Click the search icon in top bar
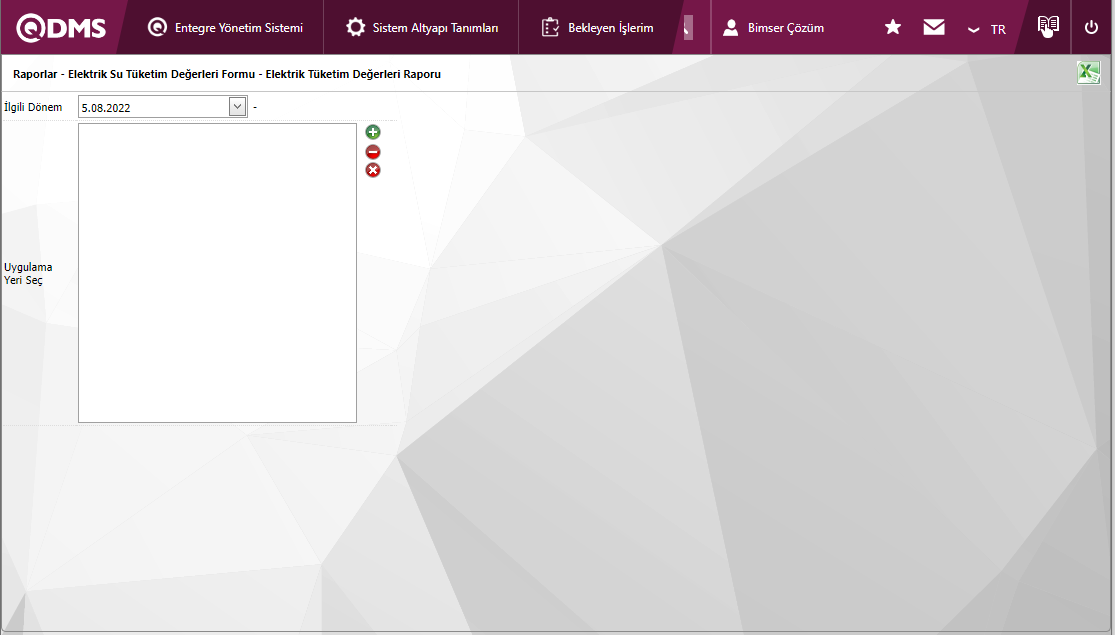This screenshot has height=635, width=1115. click(687, 28)
